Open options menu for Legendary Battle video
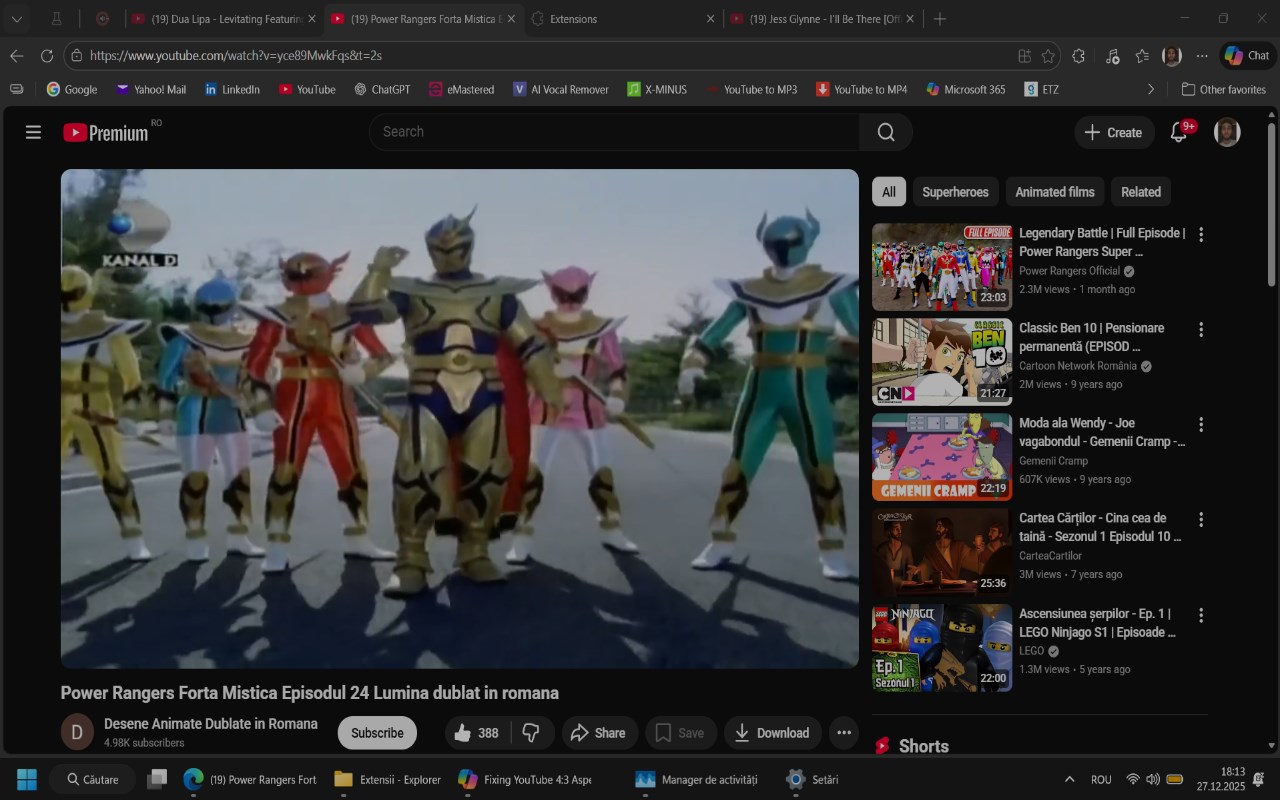The width and height of the screenshot is (1280, 800). coord(1201,235)
